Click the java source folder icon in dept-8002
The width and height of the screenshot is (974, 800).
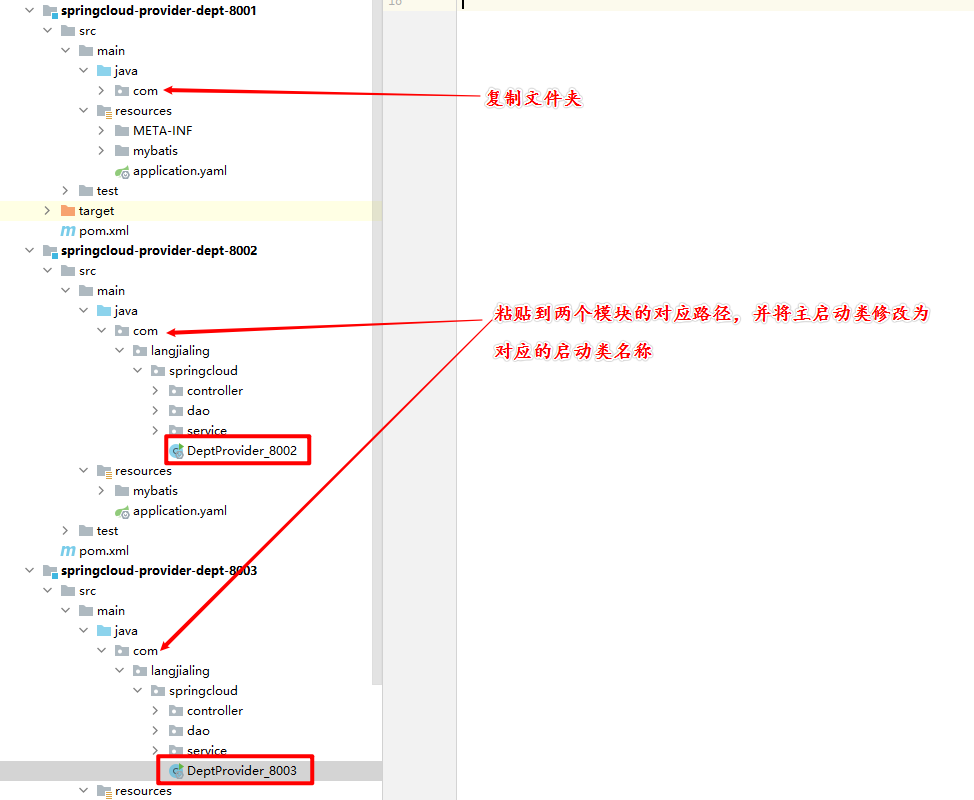coord(104,311)
